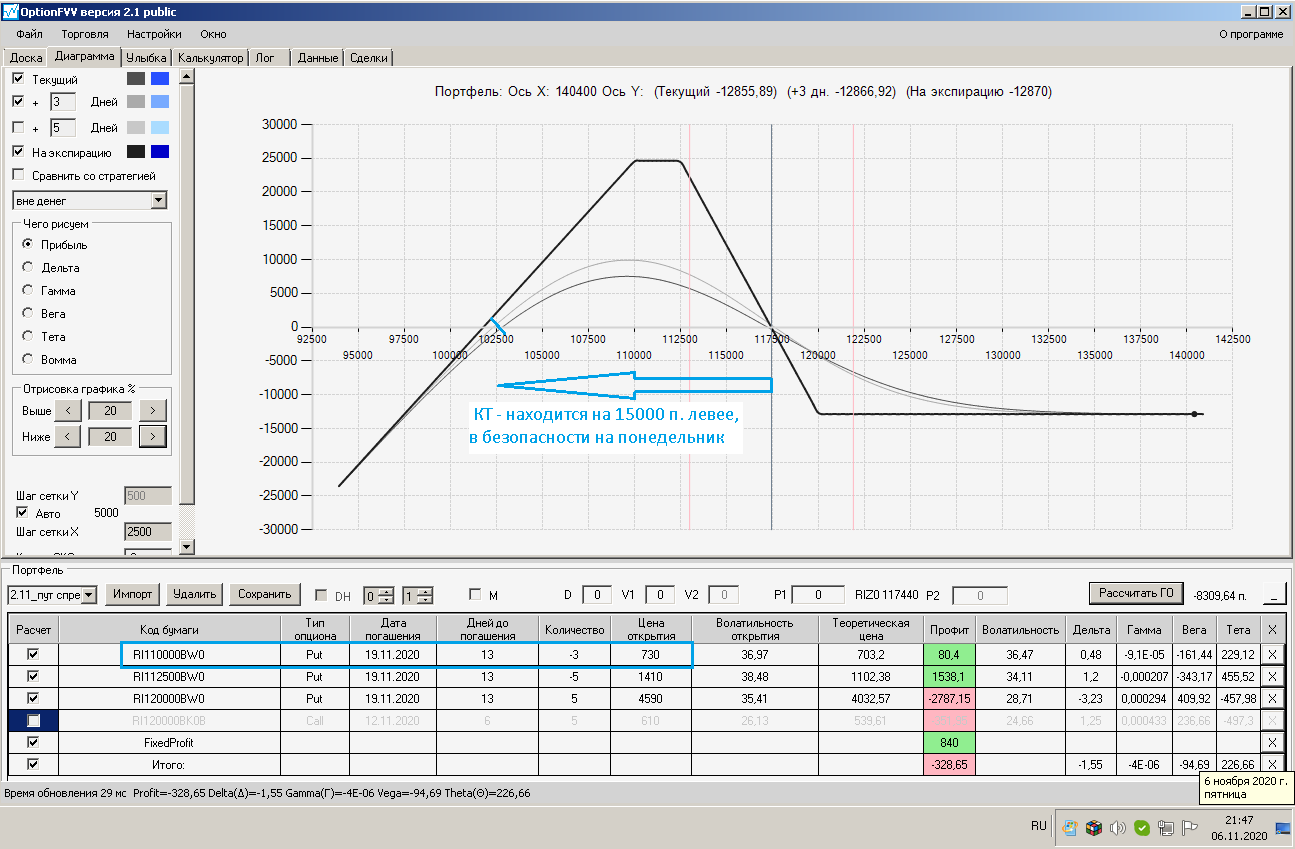
Task: Uncheck the +3 Дней curve checkbox
Action: tap(18, 101)
